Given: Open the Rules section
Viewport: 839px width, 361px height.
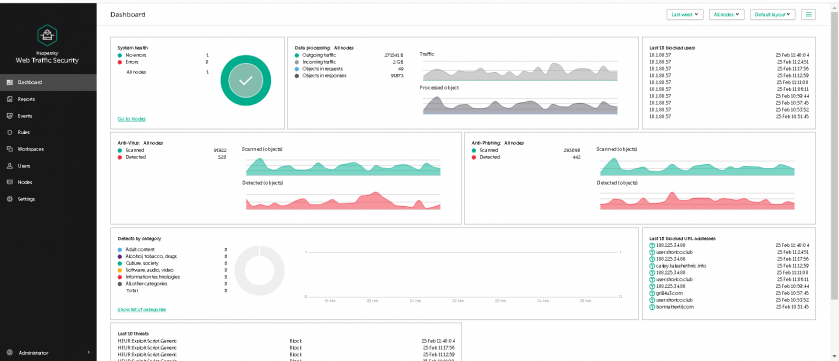Looking at the screenshot, I should coord(48,132).
